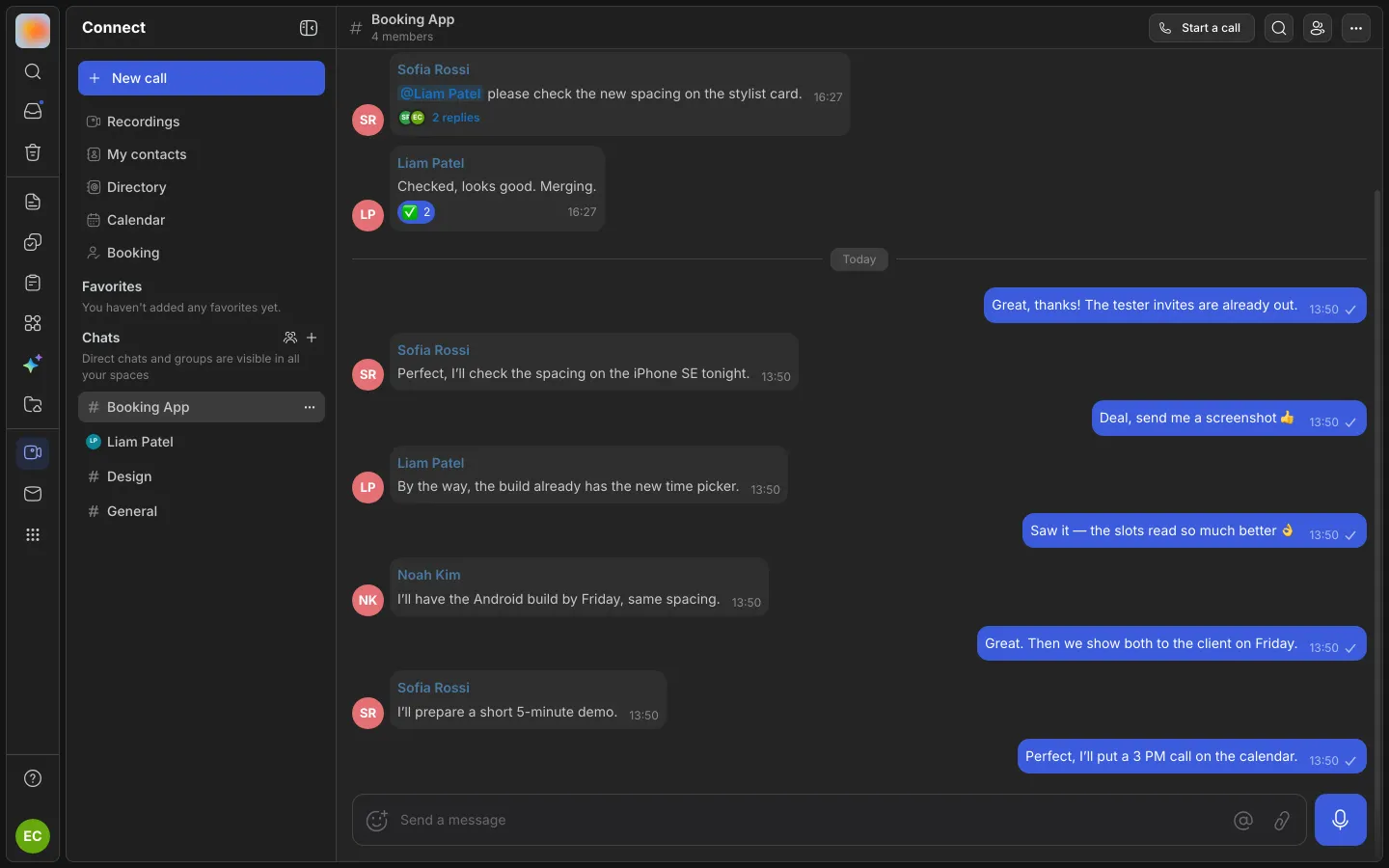The width and height of the screenshot is (1389, 868).
Task: Open the Design channel
Action: pos(202,476)
